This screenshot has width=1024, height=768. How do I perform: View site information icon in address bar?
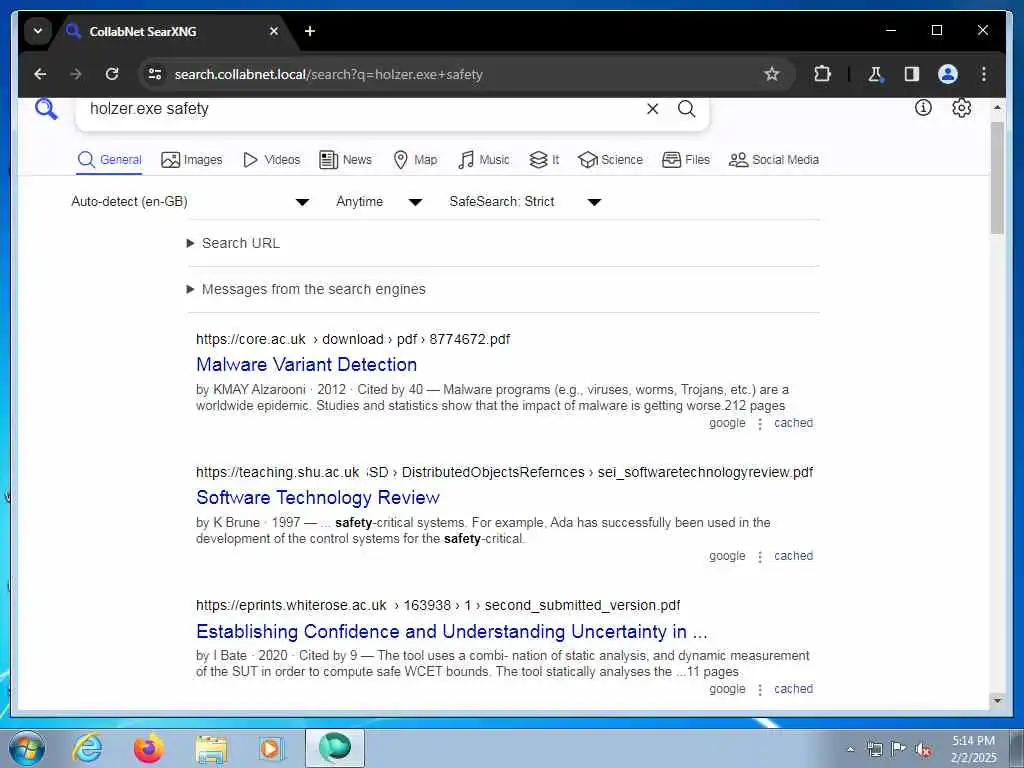(x=155, y=74)
